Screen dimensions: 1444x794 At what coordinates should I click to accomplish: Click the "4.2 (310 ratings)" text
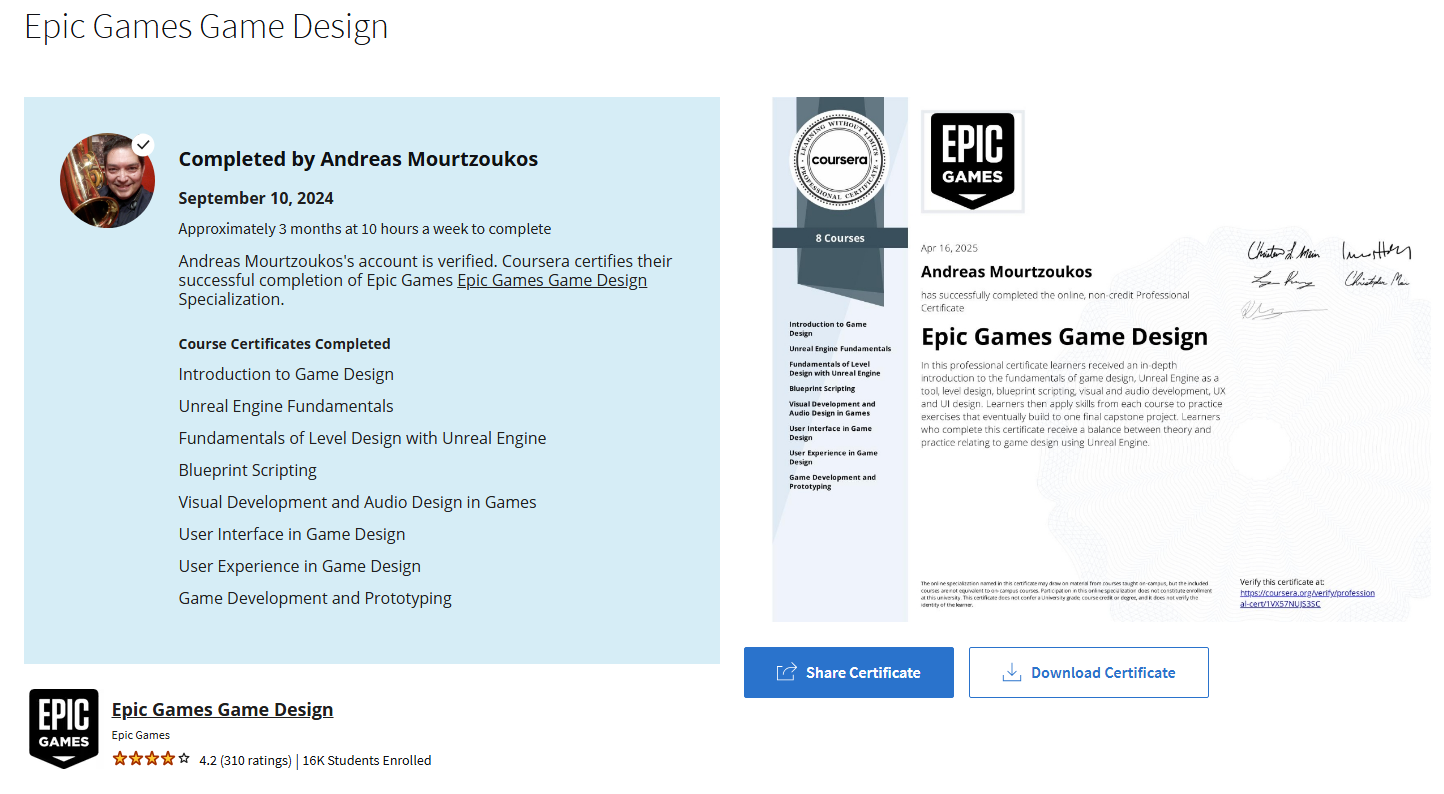click(x=245, y=760)
